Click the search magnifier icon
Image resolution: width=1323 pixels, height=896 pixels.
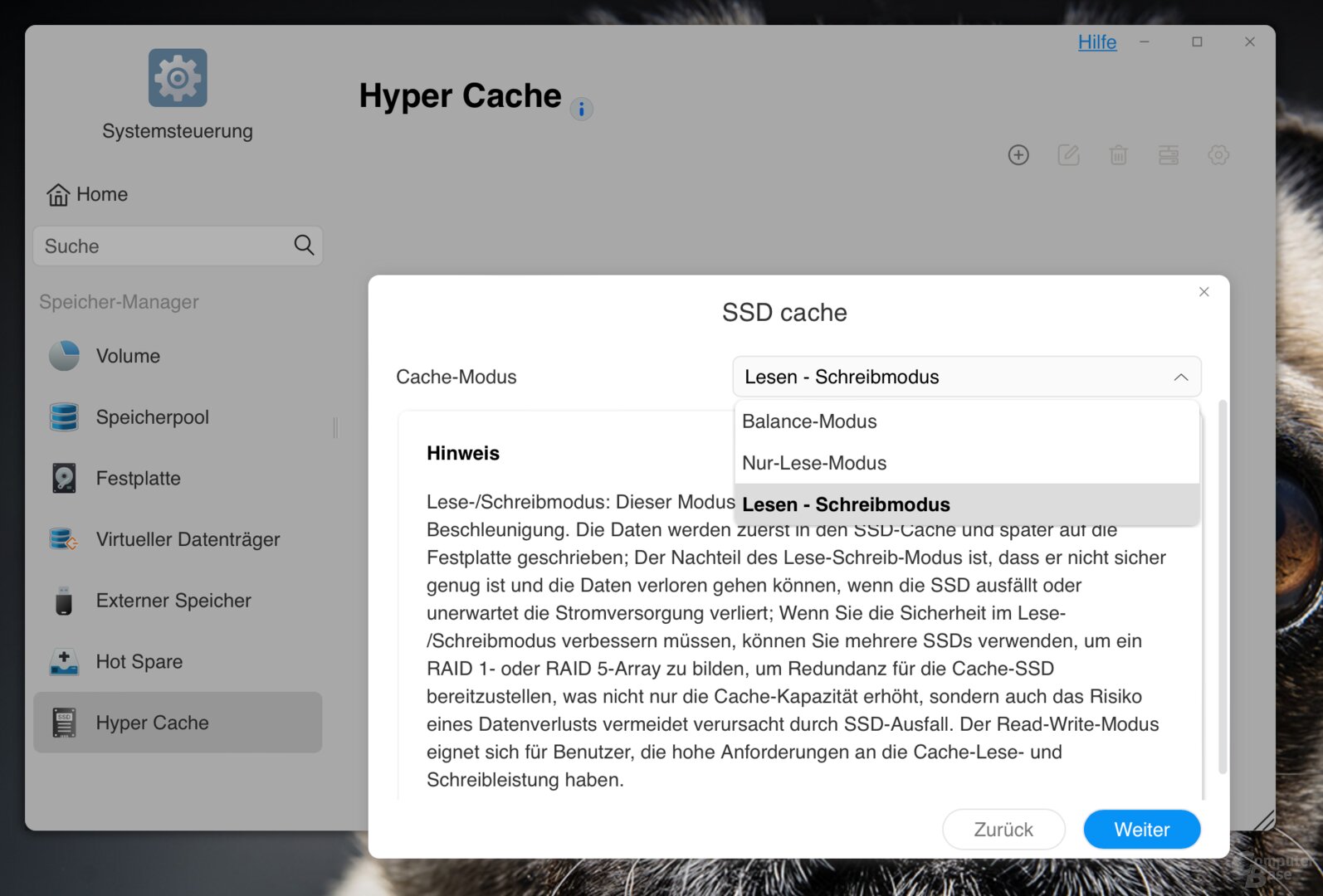tap(304, 246)
